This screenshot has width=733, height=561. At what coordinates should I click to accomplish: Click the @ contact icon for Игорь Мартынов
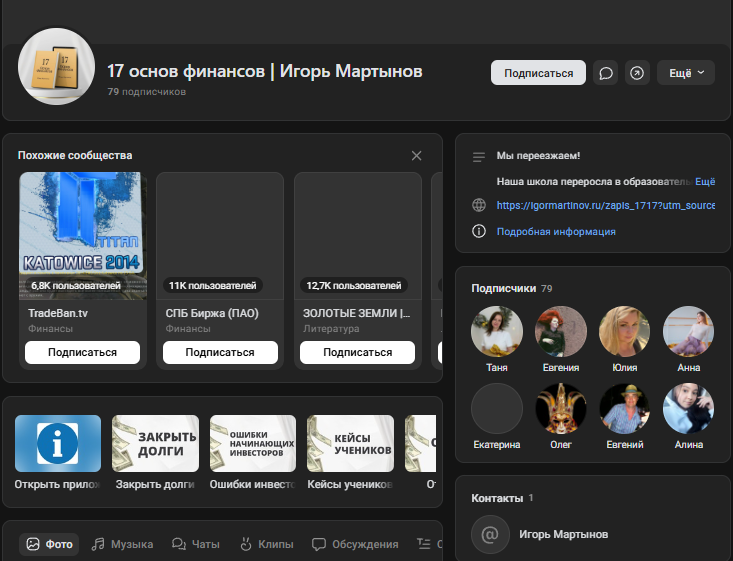point(490,534)
